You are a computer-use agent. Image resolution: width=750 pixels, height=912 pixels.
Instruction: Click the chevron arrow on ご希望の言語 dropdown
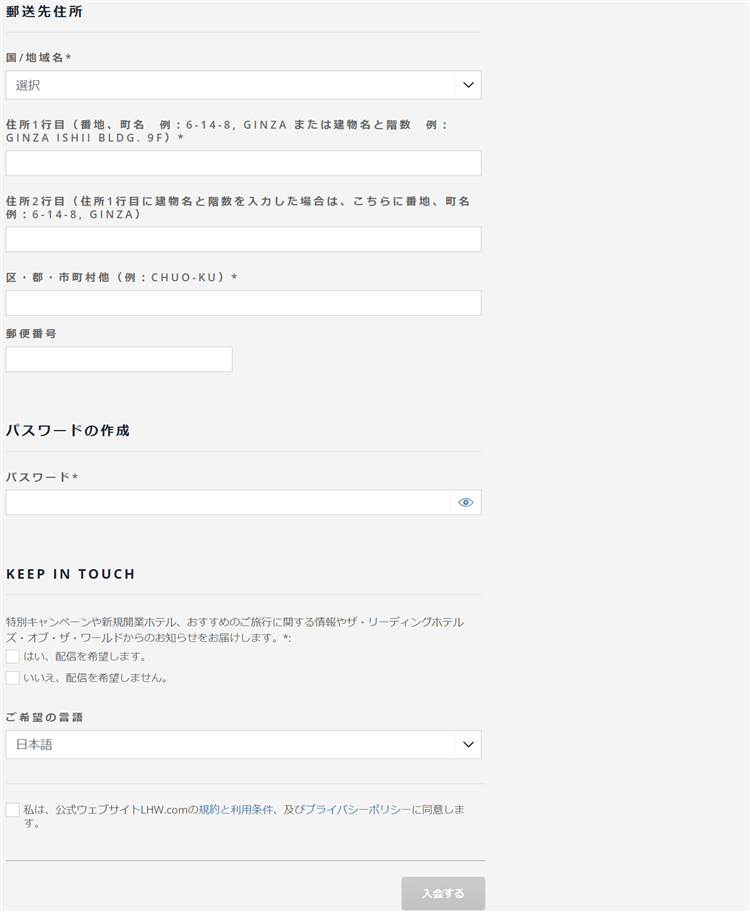pyautogui.click(x=467, y=745)
